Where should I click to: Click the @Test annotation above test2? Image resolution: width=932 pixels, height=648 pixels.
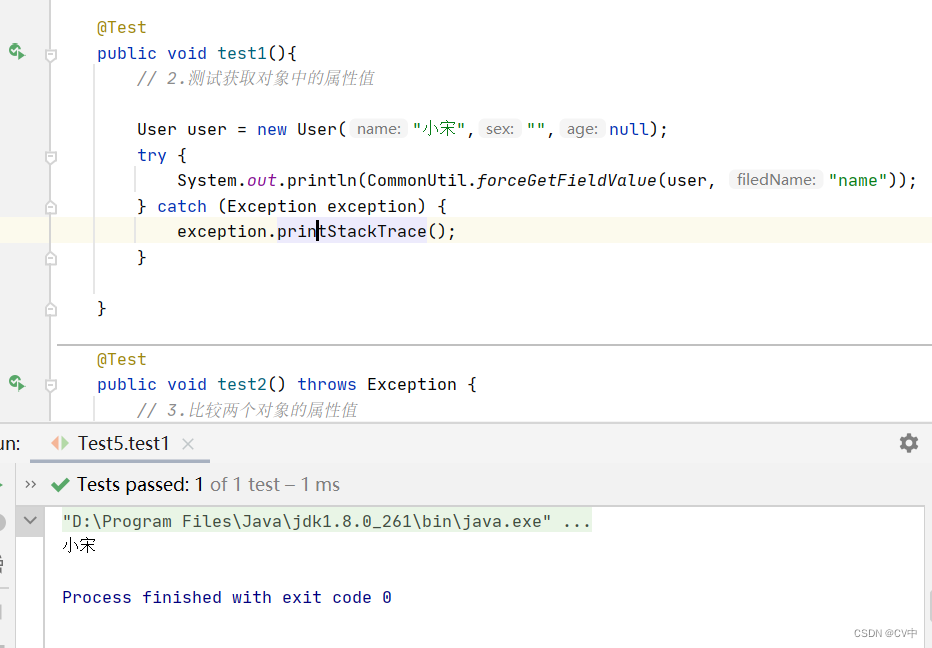click(121, 360)
